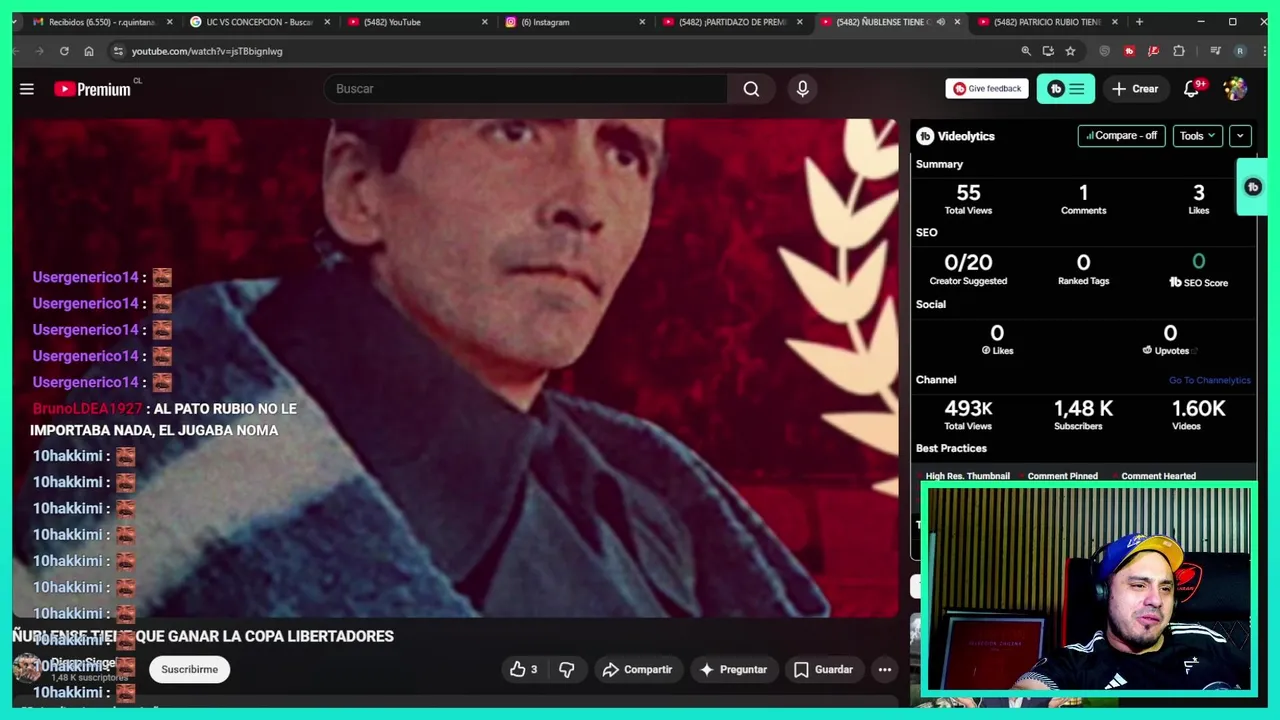Open the account avatar menu
The image size is (1280, 720).
coord(1235,89)
